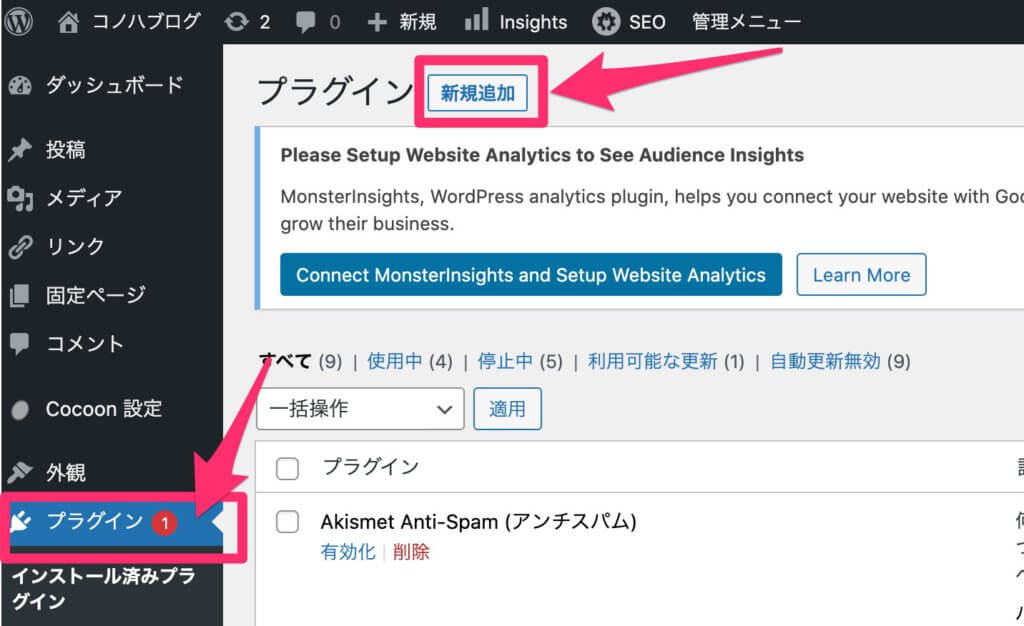Open the comments bubble icon in toolbar
Screen dimensions: 1024x626
coord(305,22)
